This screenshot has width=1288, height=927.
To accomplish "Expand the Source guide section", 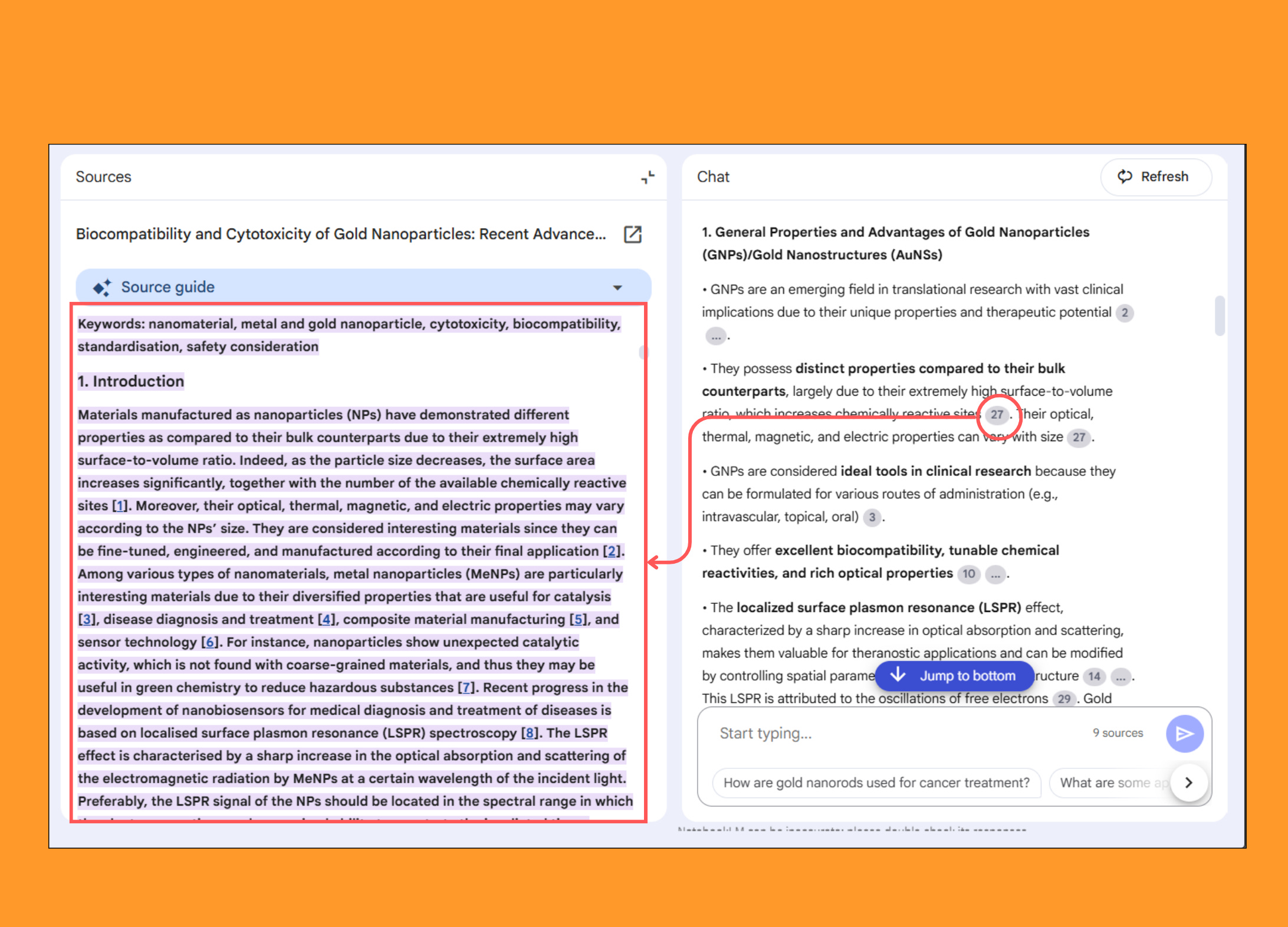I will (617, 287).
